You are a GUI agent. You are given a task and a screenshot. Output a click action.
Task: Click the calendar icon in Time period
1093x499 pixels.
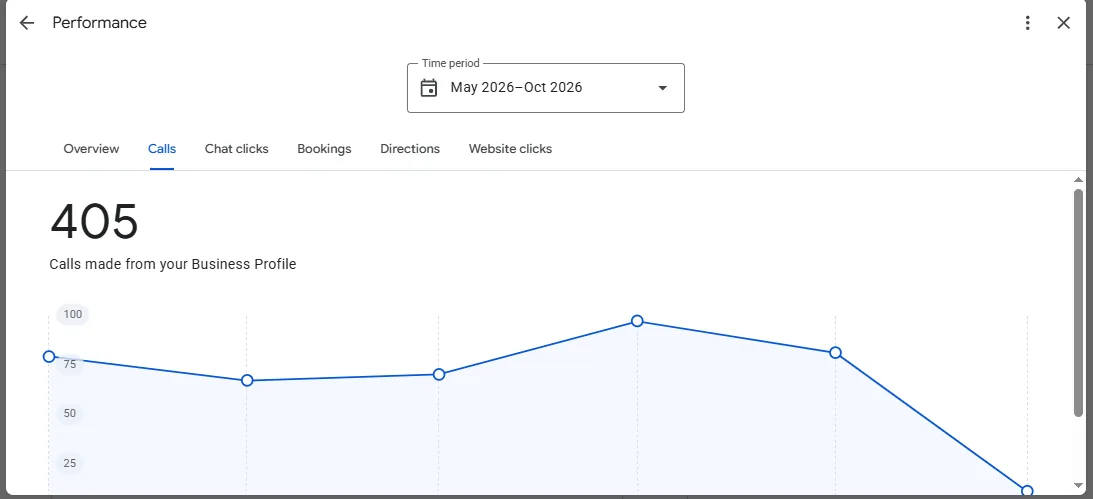pyautogui.click(x=429, y=88)
